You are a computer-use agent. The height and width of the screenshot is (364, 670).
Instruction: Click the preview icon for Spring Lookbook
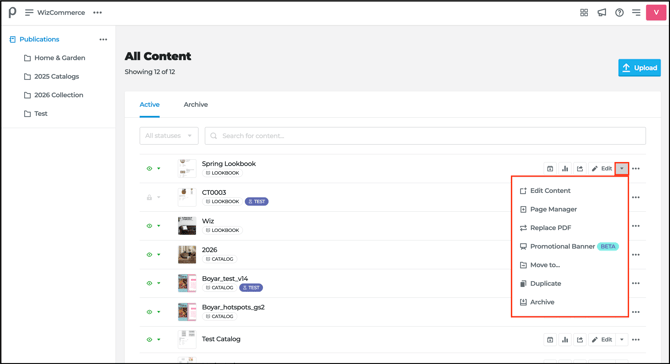point(550,168)
